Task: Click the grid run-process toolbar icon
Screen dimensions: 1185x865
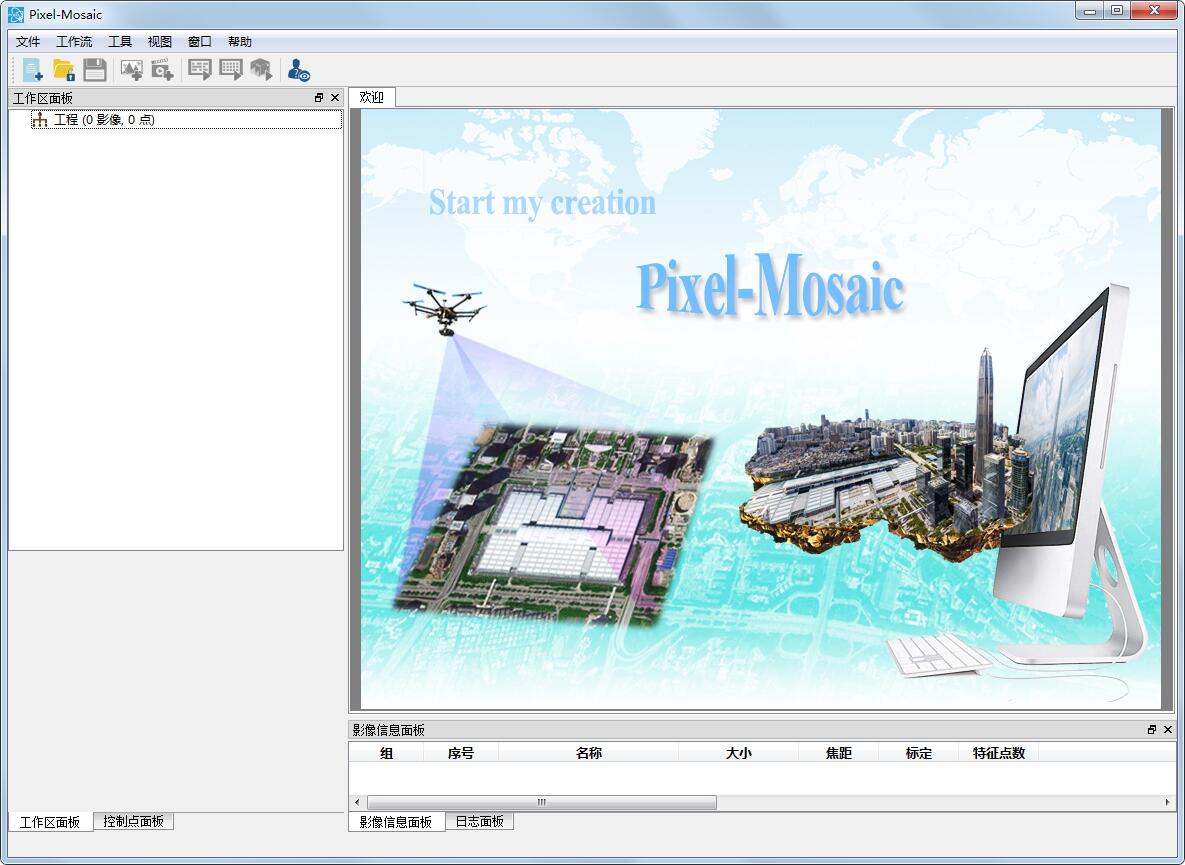Action: (231, 70)
